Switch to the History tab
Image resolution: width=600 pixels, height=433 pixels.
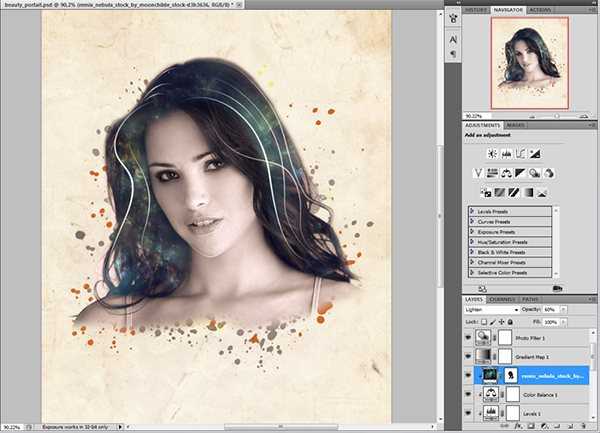(476, 10)
